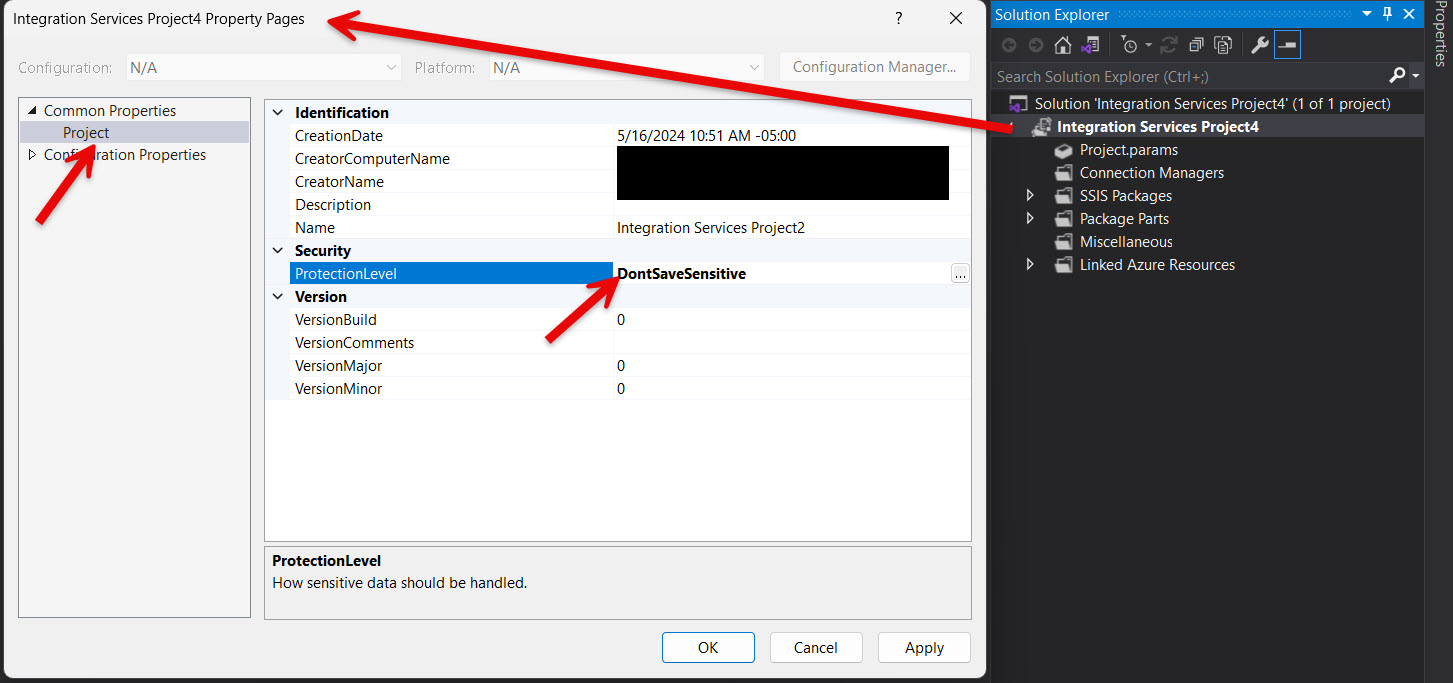Pin the Solution Explorer panel
The image size is (1453, 683).
[1387, 14]
